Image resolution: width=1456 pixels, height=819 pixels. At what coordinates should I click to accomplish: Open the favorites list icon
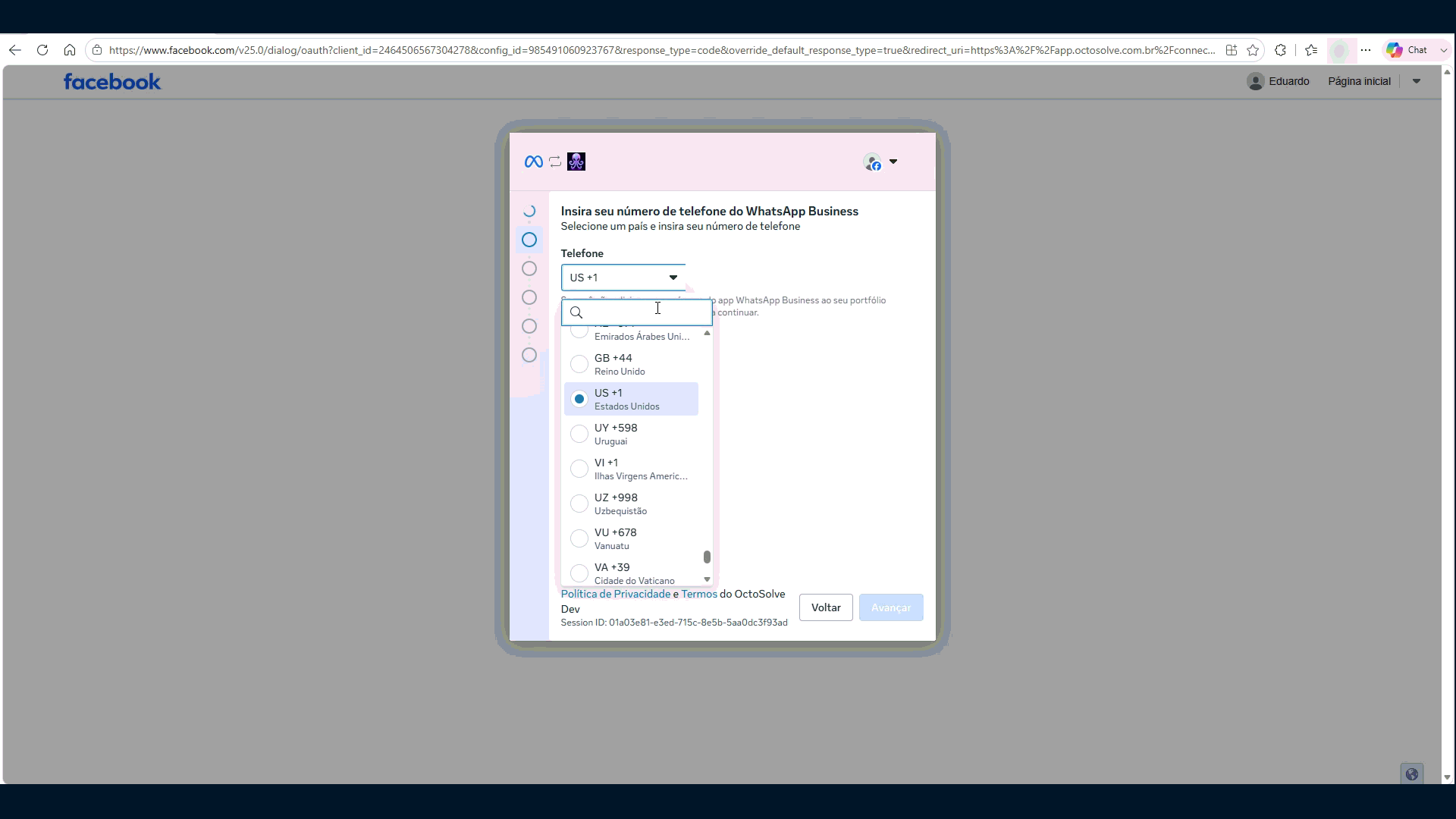point(1311,50)
